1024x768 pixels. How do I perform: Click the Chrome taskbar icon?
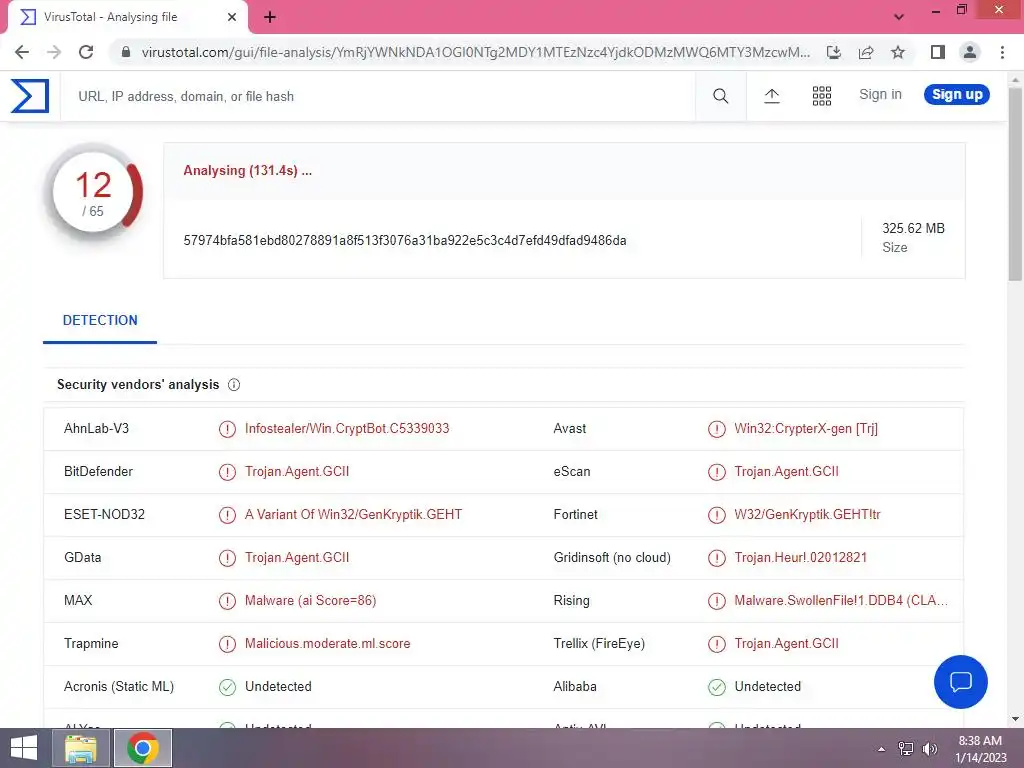tap(143, 748)
